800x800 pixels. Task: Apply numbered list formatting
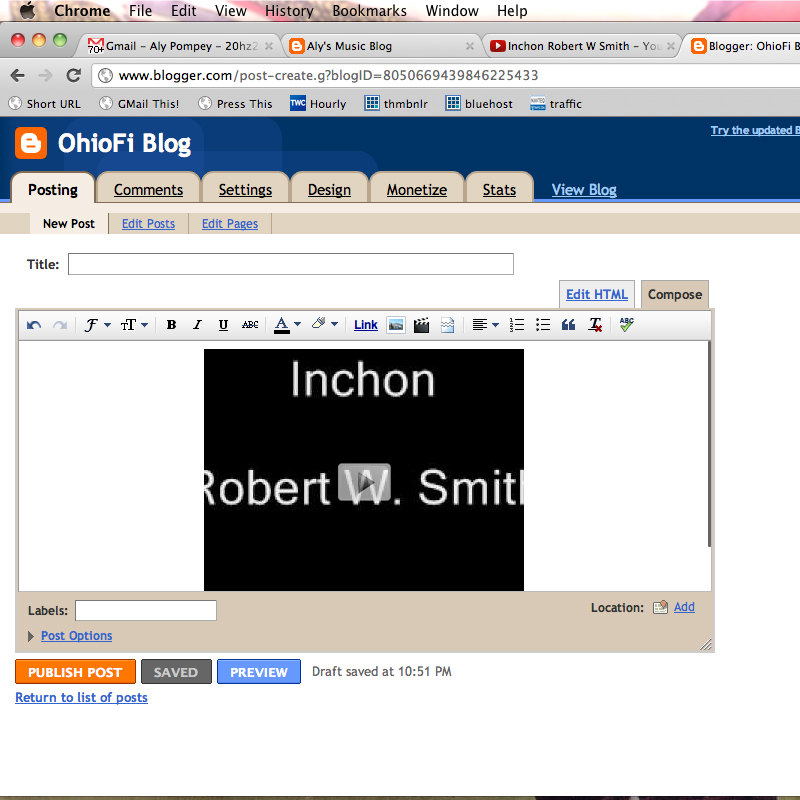tap(517, 325)
